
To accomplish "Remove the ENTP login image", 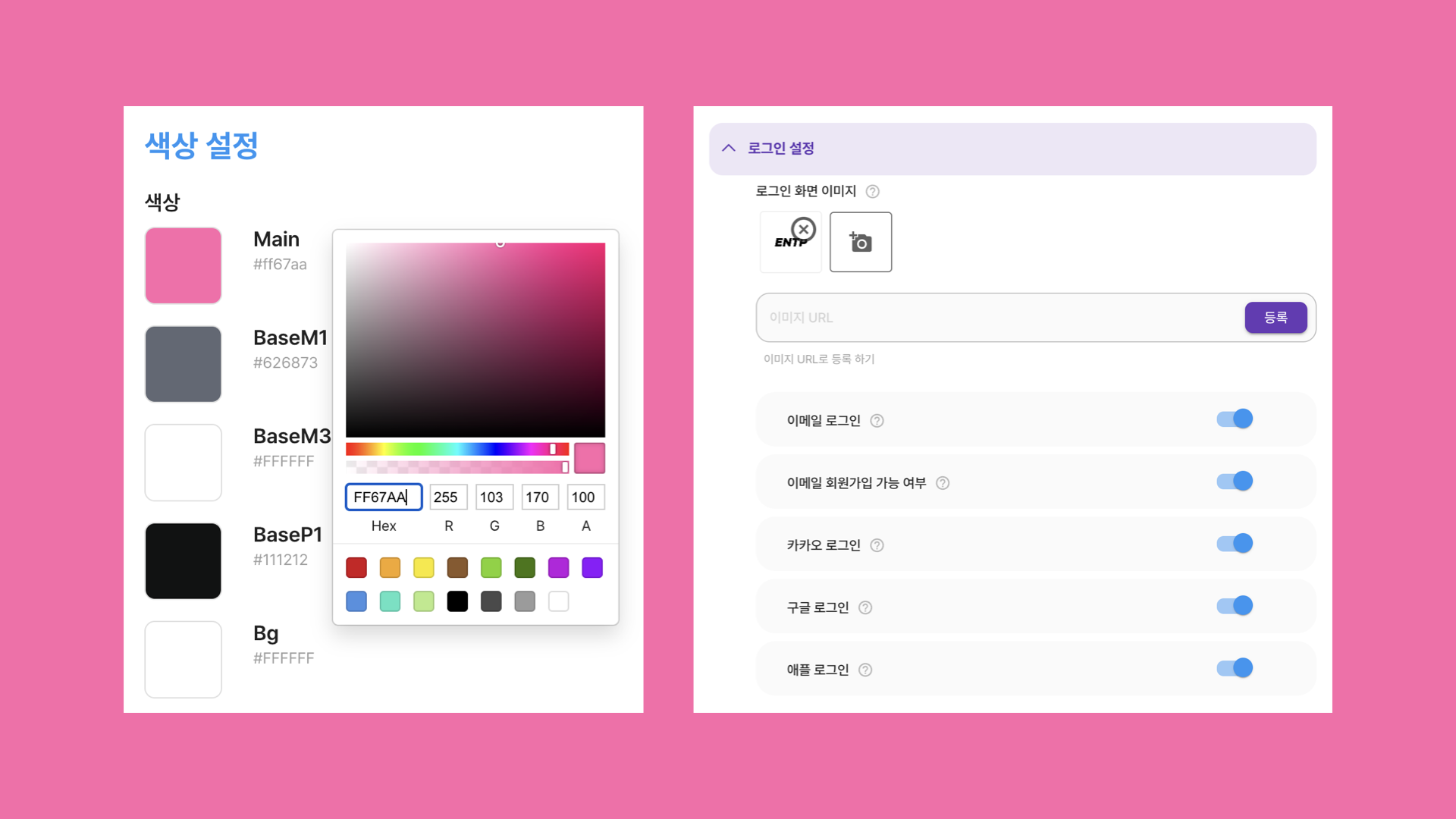I will [x=803, y=229].
